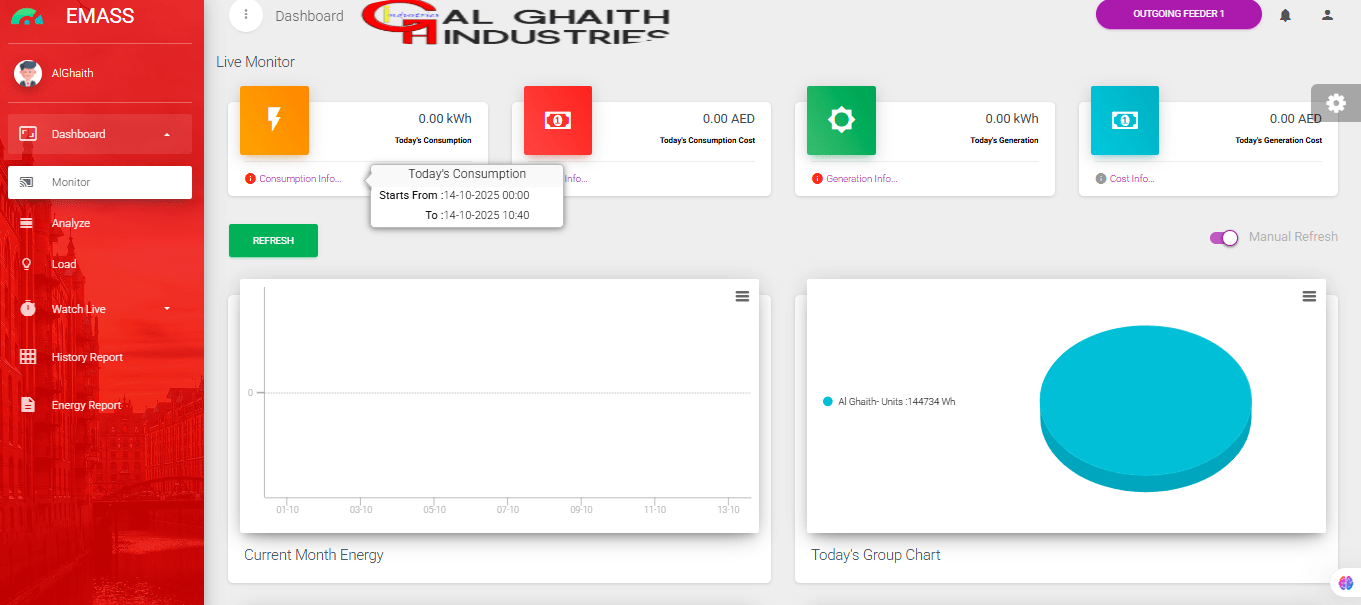The image size is (1361, 605).
Task: Click the Monitor cast icon
Action: click(x=27, y=182)
